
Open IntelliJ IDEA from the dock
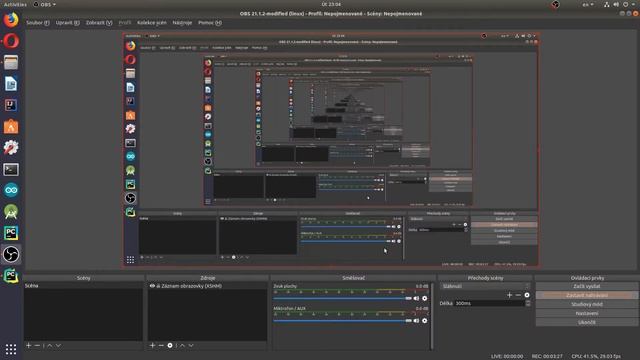coord(11,105)
